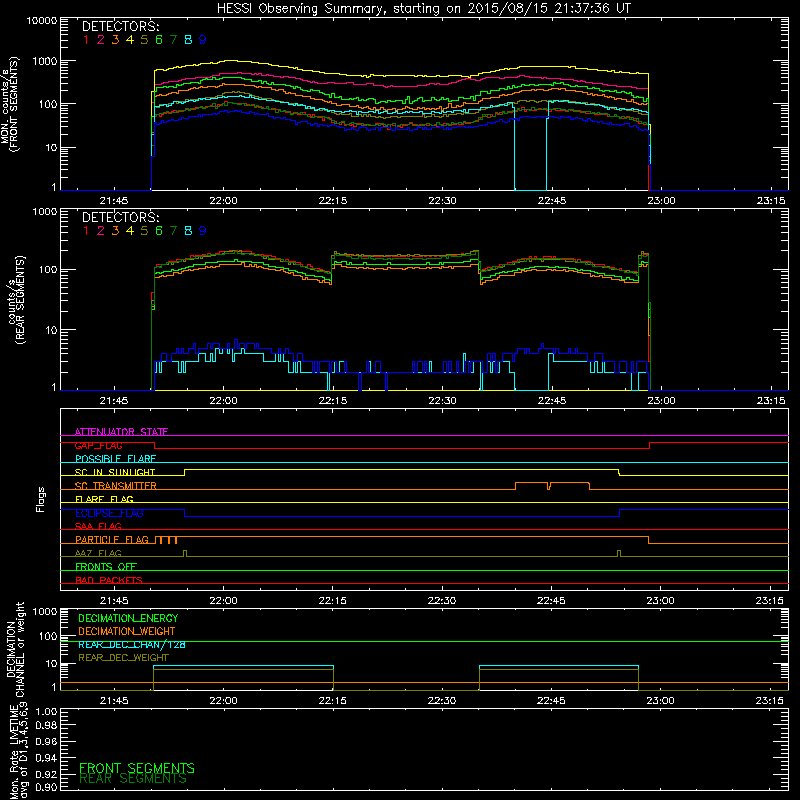This screenshot has height=800, width=800.
Task: Click the 22:00 tick under front segments plot
Action: [223, 201]
